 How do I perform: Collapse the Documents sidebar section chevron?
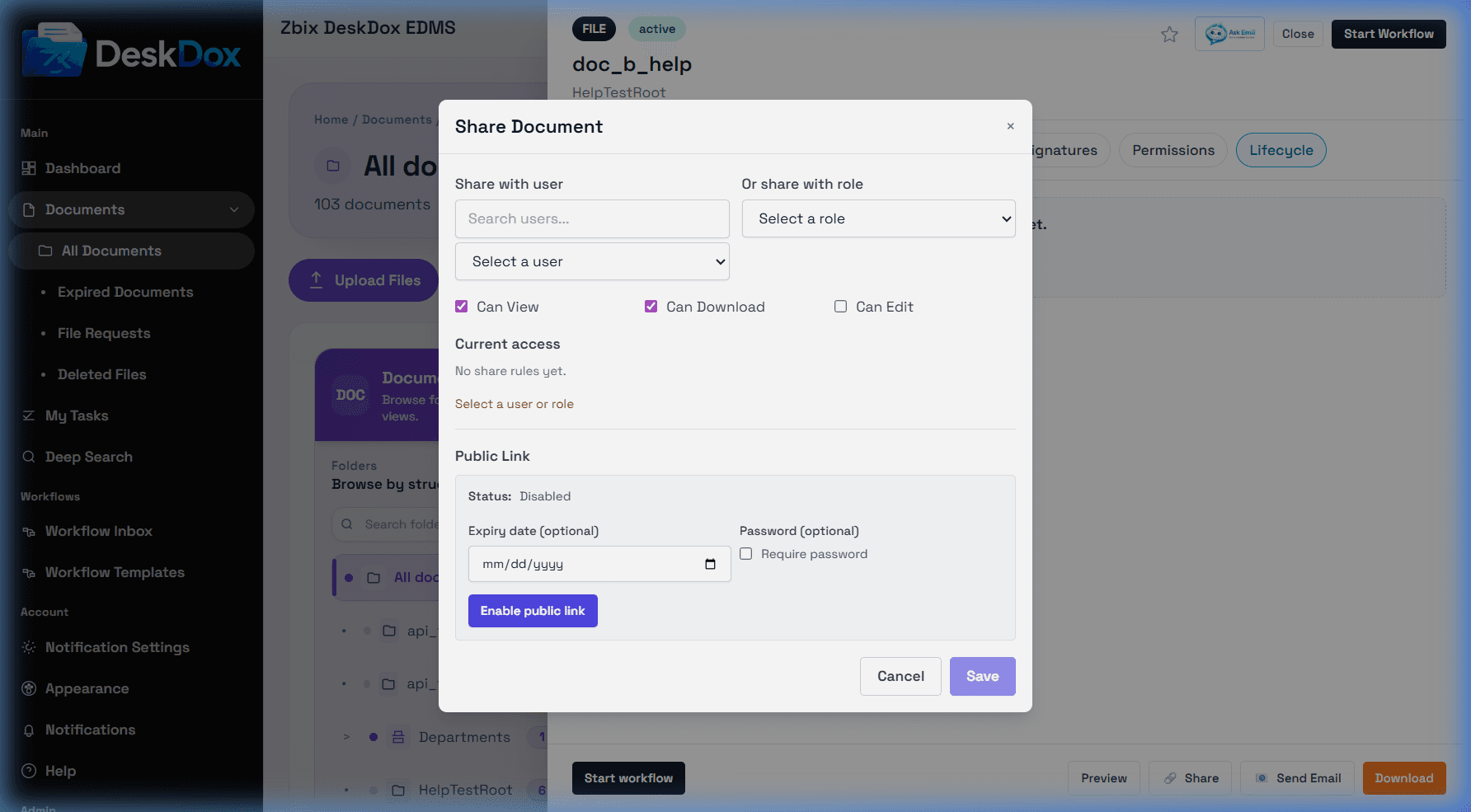coord(234,209)
